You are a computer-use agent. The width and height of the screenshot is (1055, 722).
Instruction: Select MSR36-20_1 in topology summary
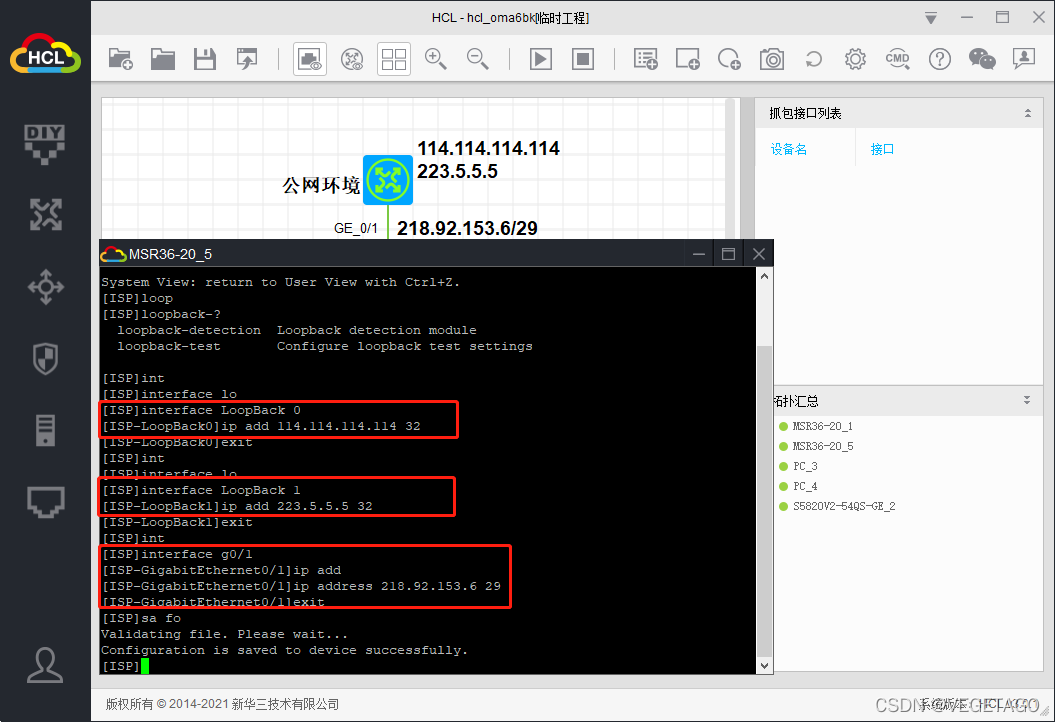tap(822, 426)
